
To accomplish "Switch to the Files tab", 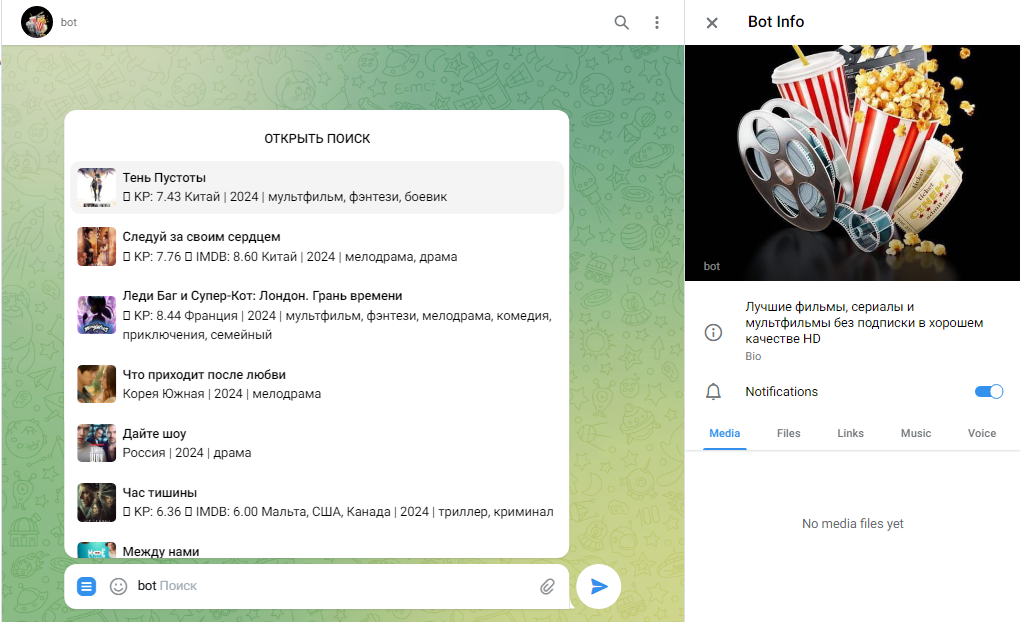I will pos(788,433).
